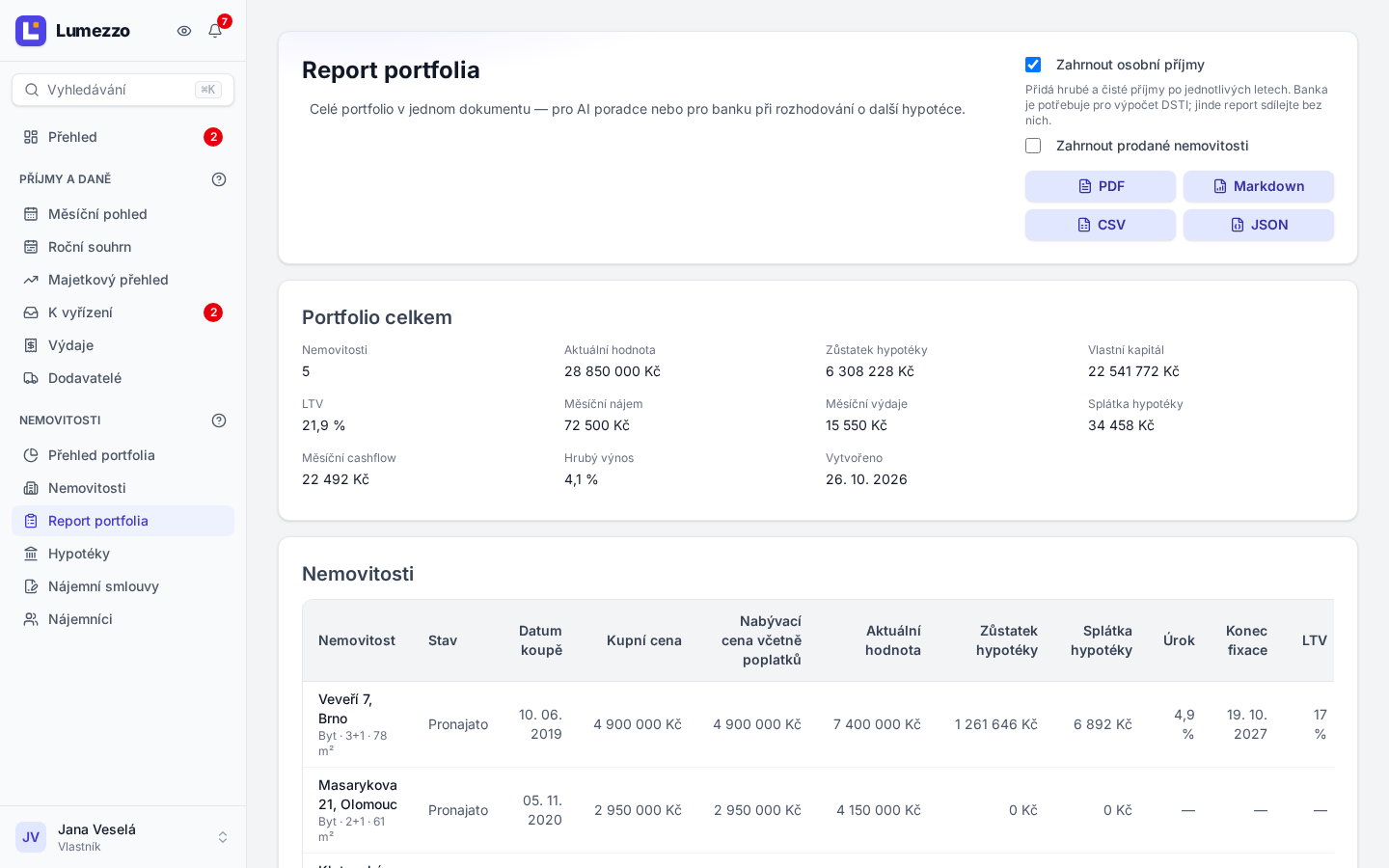Click the Nemovitosti building icon

(31, 488)
